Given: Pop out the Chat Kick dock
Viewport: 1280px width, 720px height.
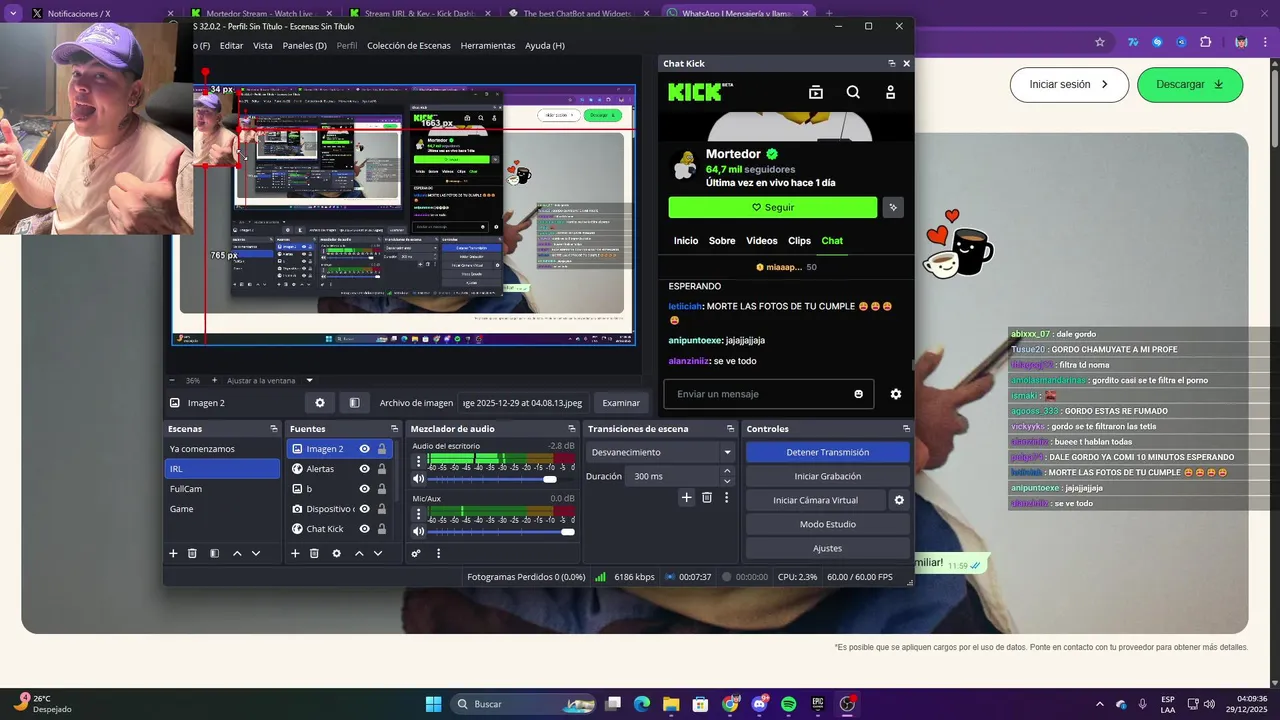Looking at the screenshot, I should click(891, 63).
